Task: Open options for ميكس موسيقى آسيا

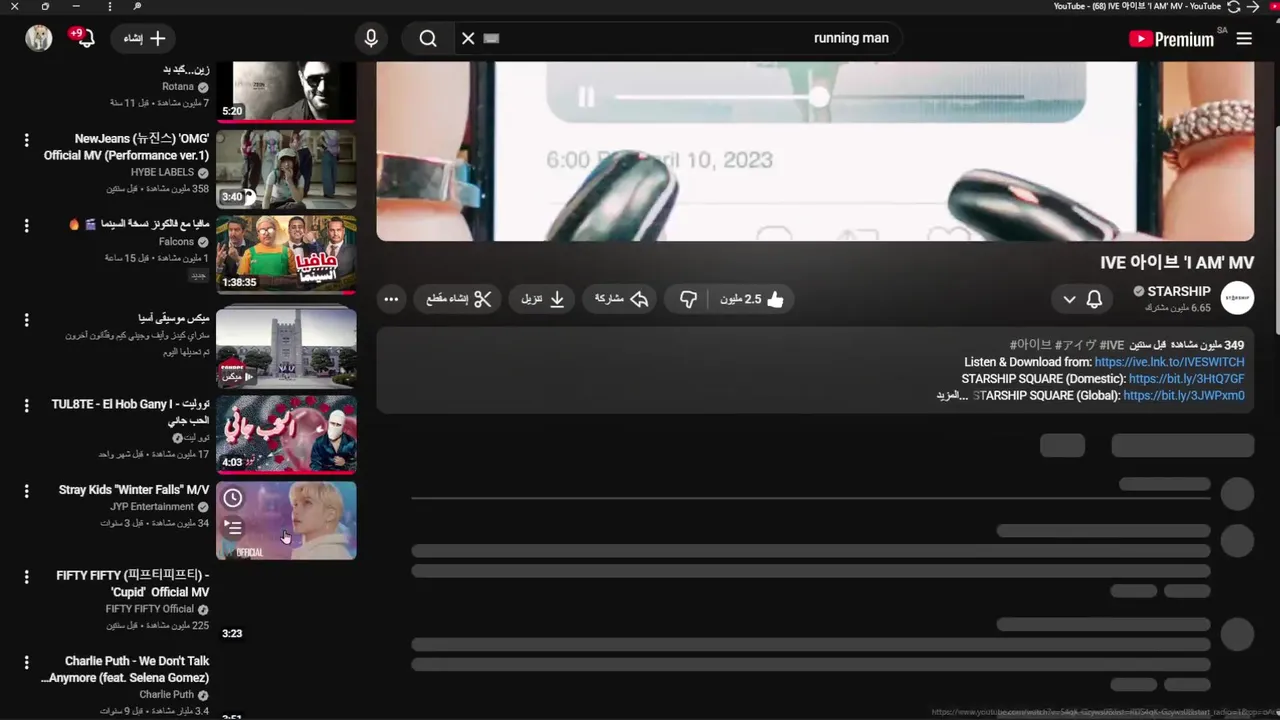Action: (27, 320)
